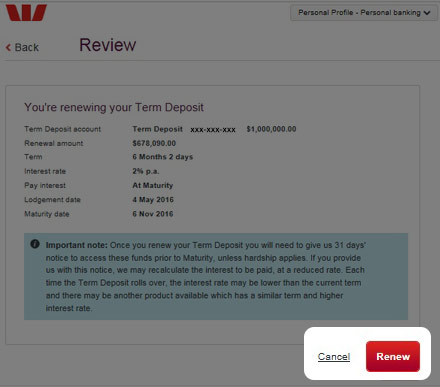Click the You're renewing your Term Deposit heading
Viewport: 440px width, 387px height.
pyautogui.click(x=114, y=107)
